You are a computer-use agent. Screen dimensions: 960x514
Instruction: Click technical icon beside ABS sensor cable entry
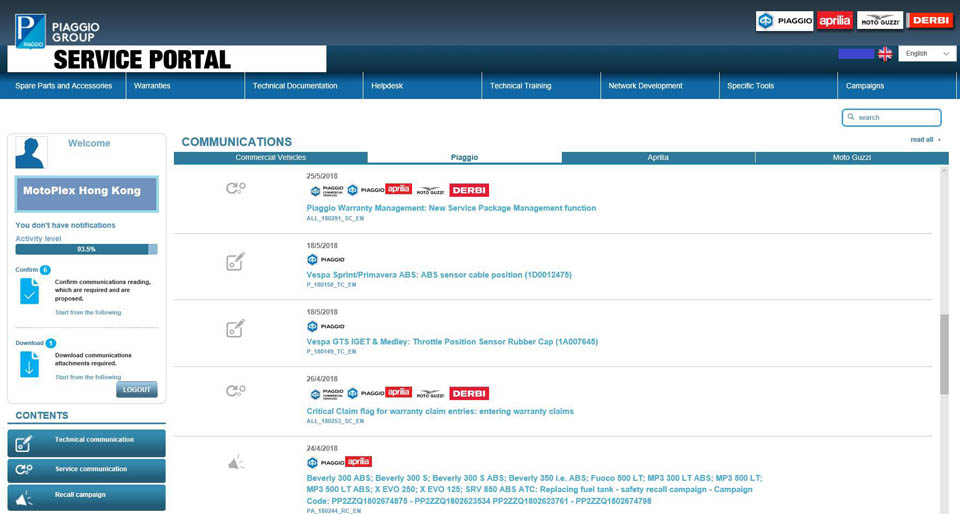236,261
